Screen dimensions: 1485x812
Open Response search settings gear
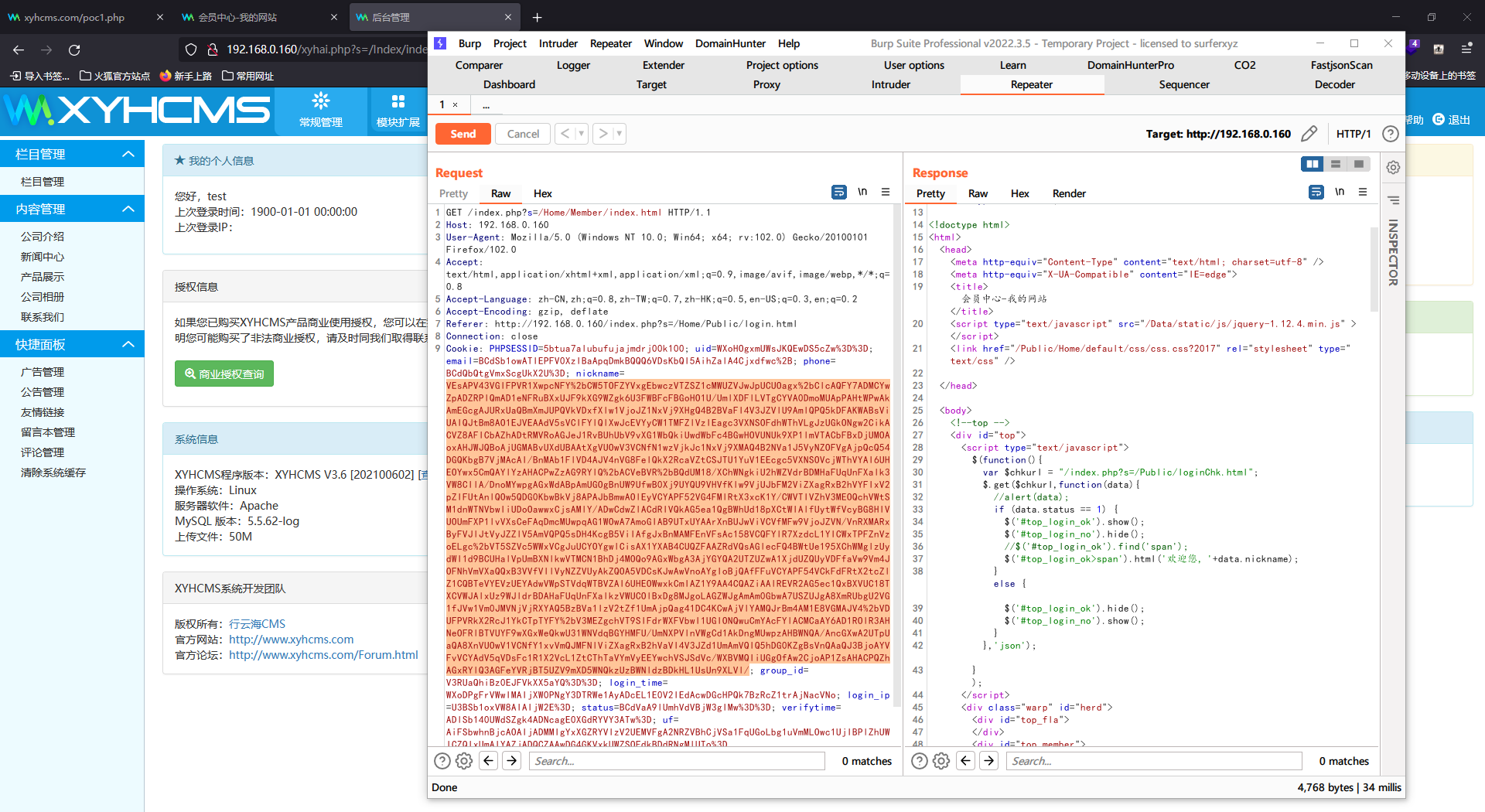[x=941, y=761]
